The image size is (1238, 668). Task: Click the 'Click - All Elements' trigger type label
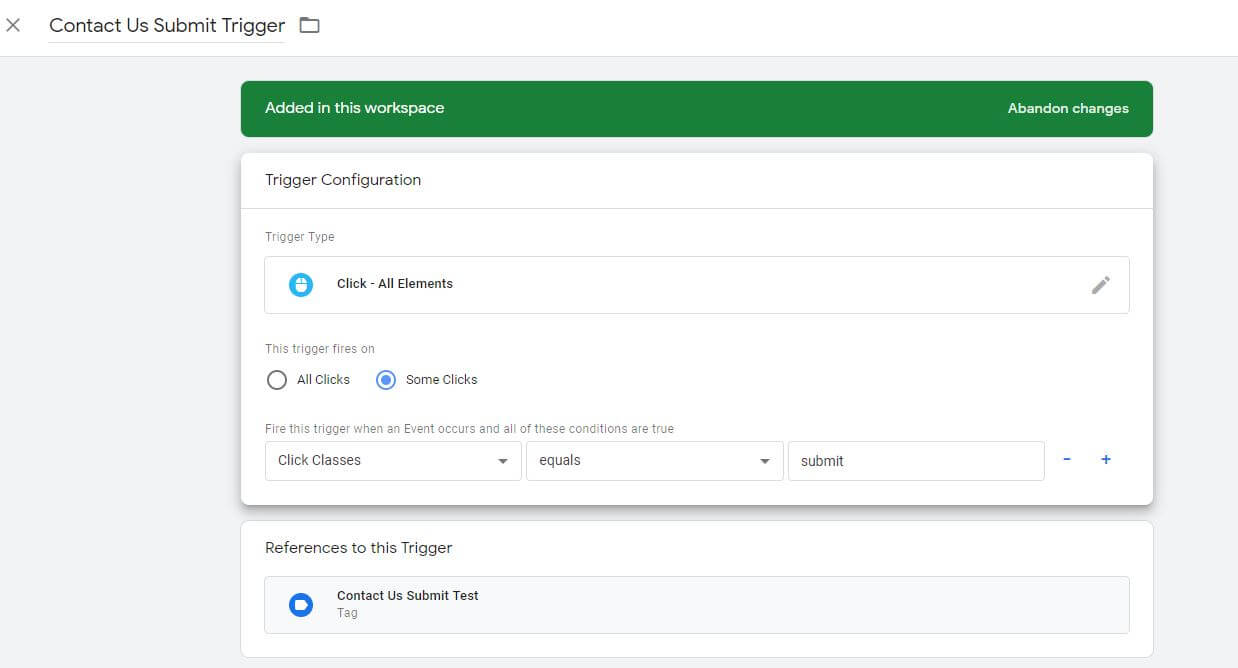tap(395, 284)
